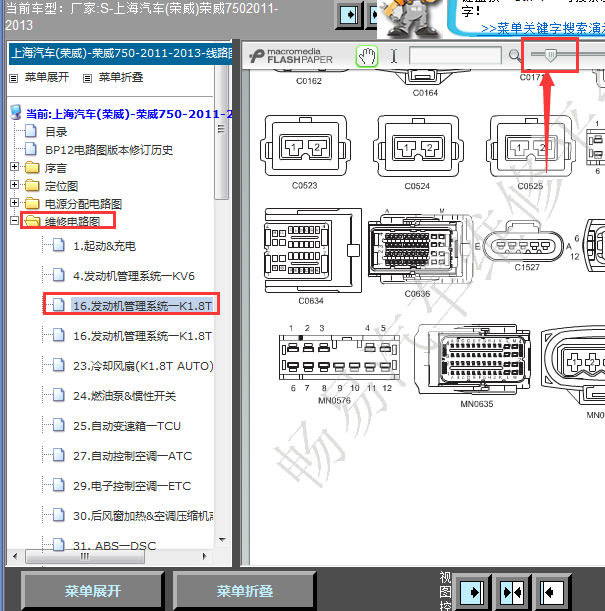Expand the 序言 folder node

click(x=14, y=168)
